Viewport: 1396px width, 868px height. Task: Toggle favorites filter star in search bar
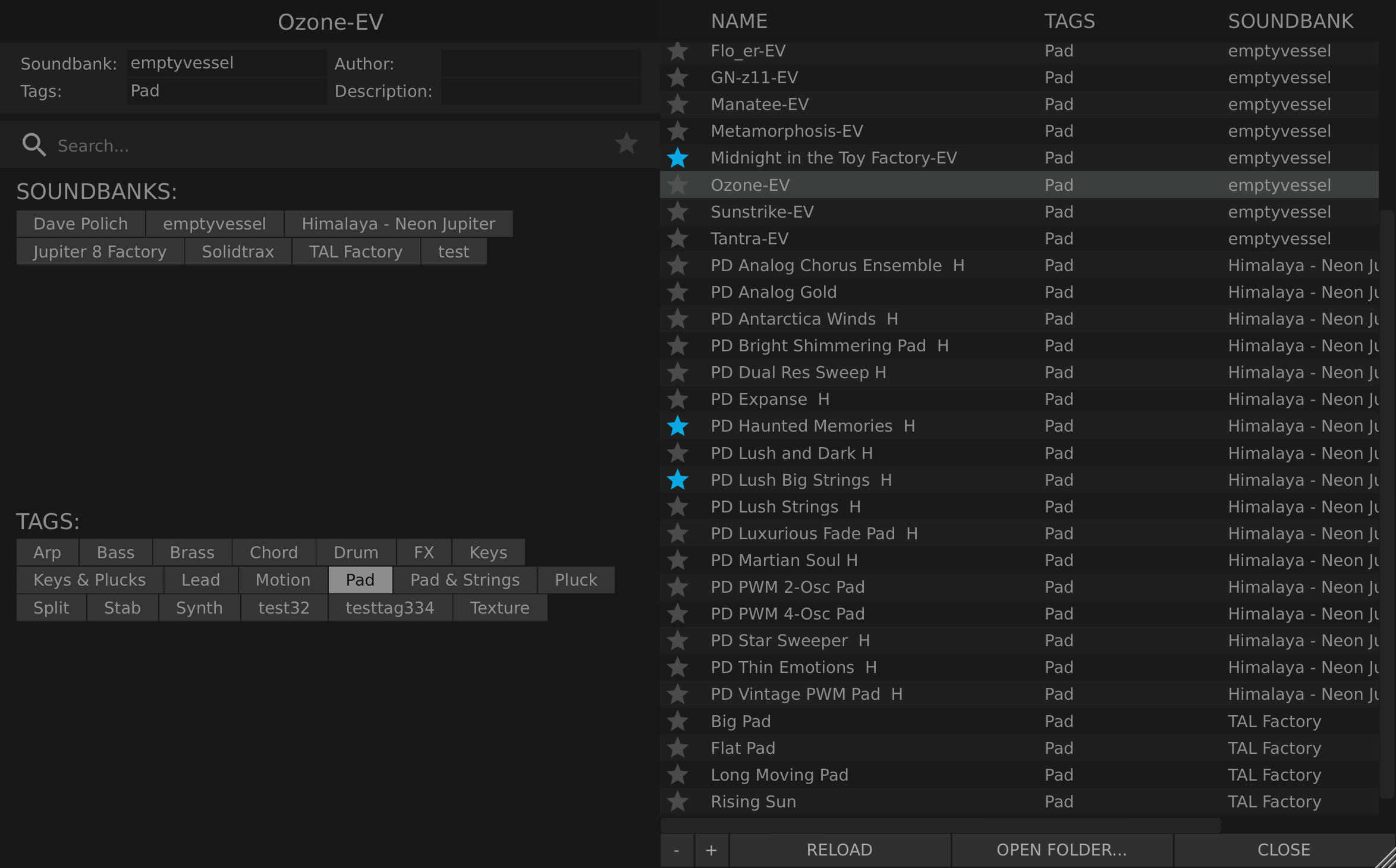point(626,144)
